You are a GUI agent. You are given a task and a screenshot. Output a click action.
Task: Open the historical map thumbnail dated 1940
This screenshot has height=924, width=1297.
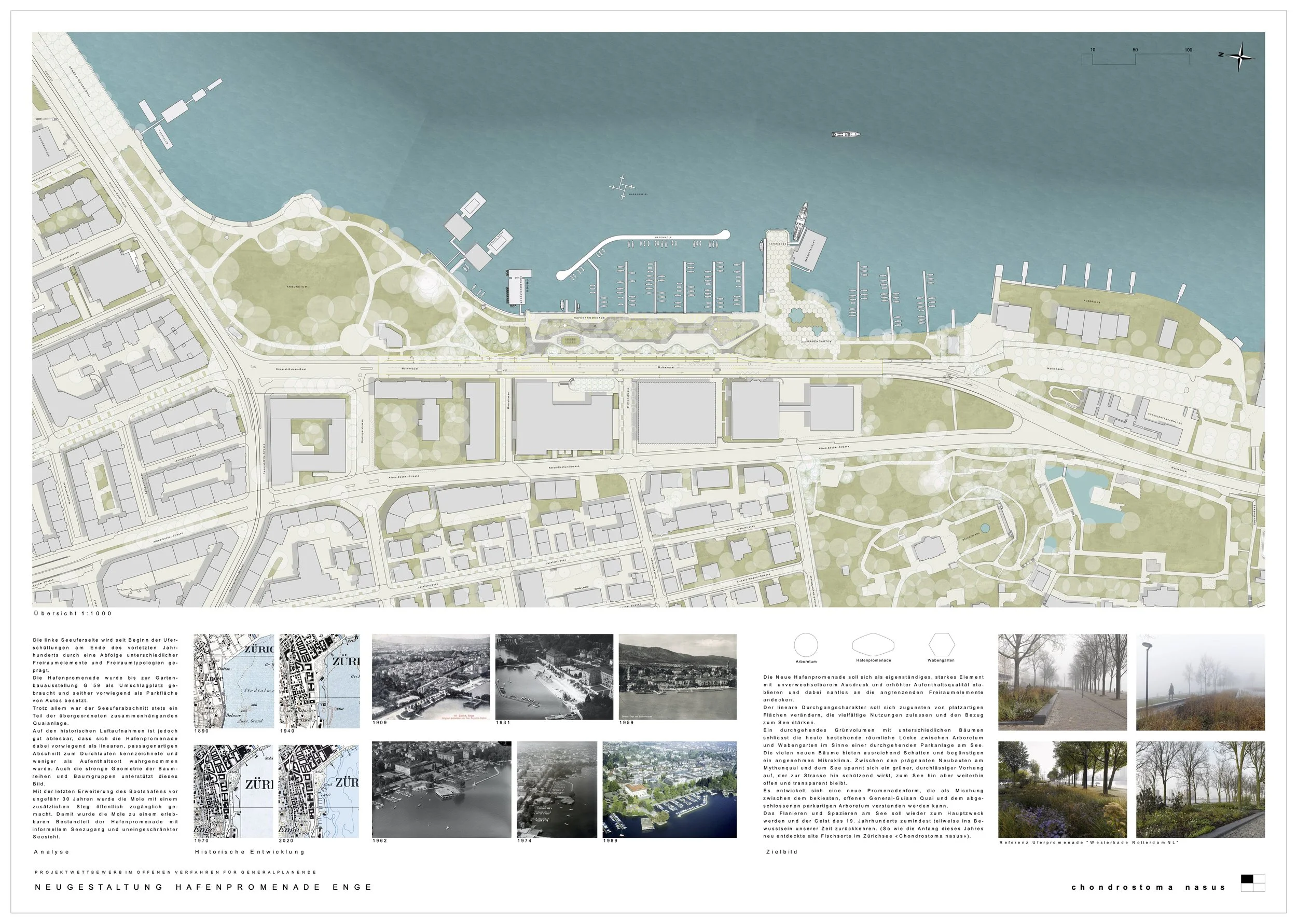pos(320,681)
